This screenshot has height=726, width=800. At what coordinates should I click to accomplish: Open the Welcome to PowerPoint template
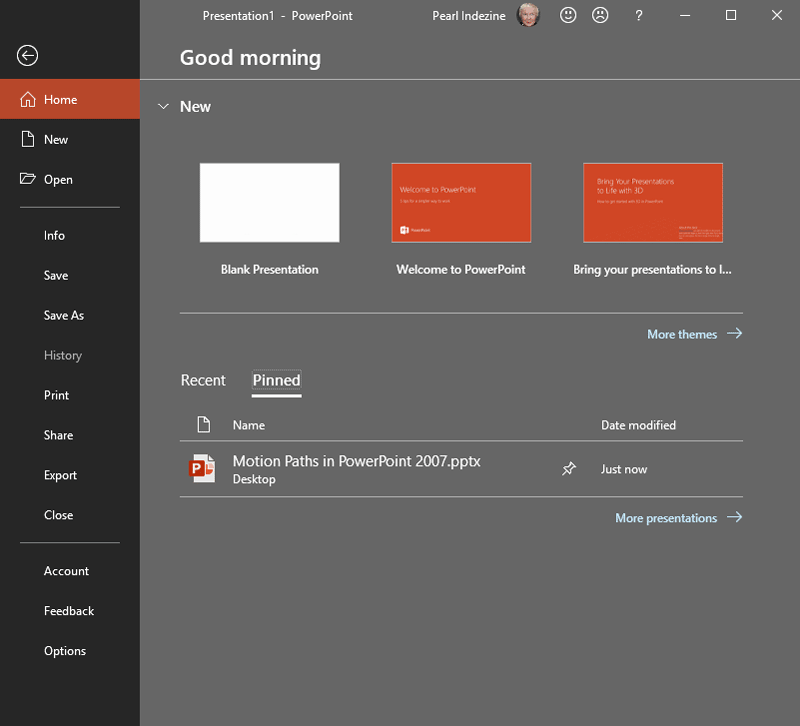(x=461, y=202)
